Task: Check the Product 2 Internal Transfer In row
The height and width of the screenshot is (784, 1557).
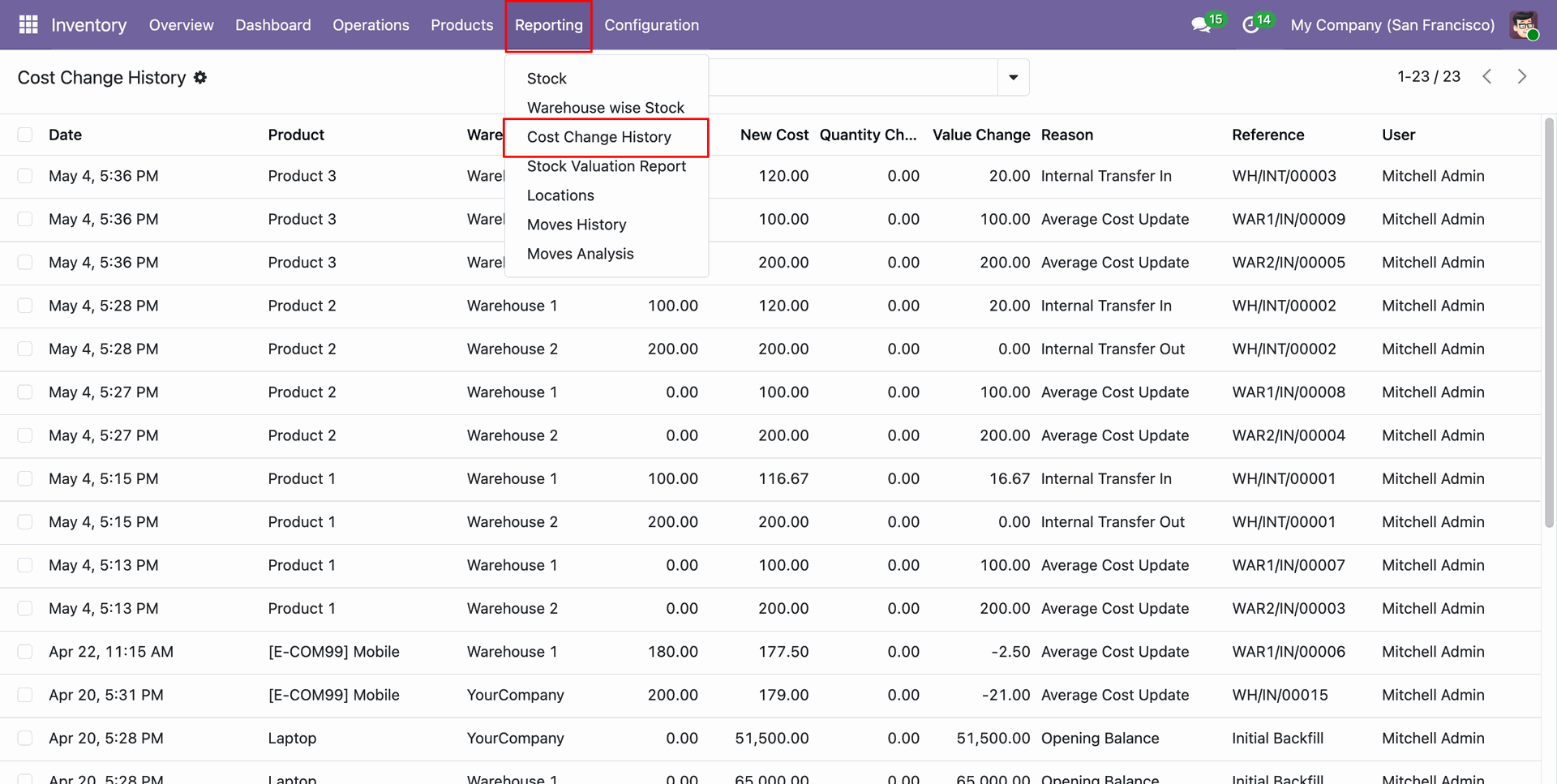Action: 25,306
